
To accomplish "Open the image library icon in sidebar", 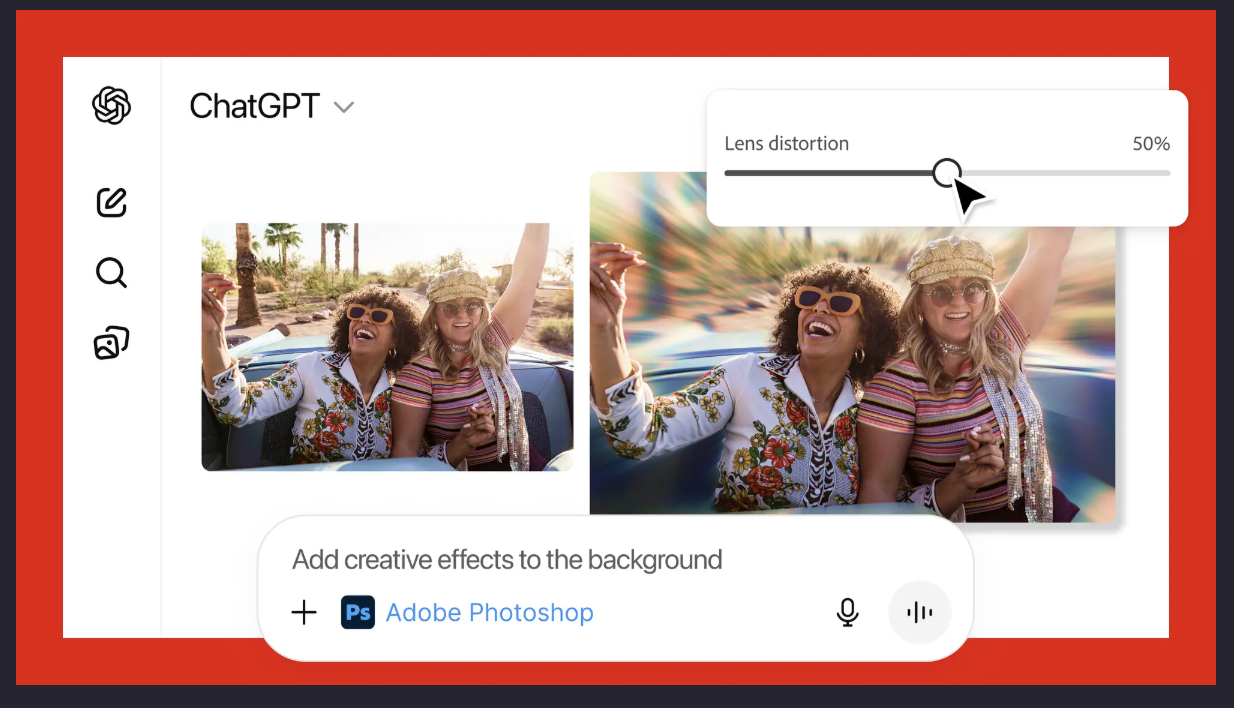I will click(111, 343).
